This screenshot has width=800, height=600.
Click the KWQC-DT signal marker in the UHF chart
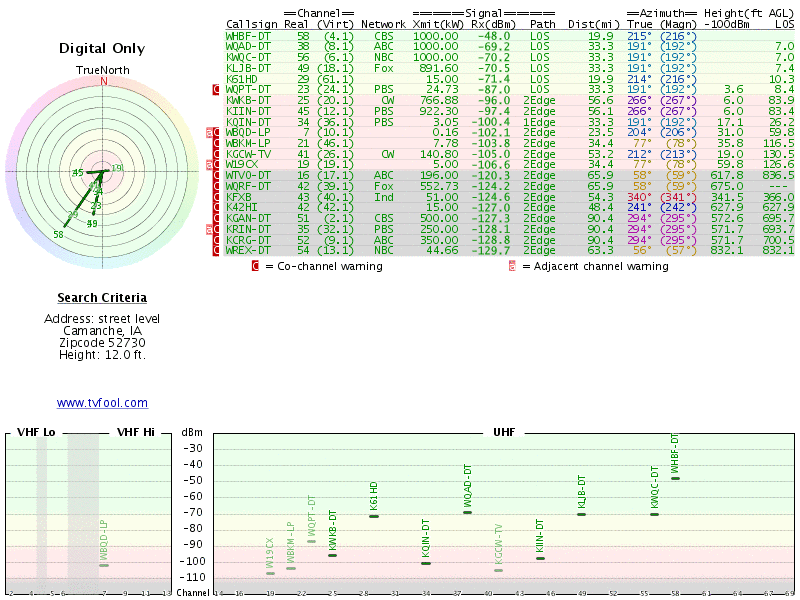(x=655, y=514)
